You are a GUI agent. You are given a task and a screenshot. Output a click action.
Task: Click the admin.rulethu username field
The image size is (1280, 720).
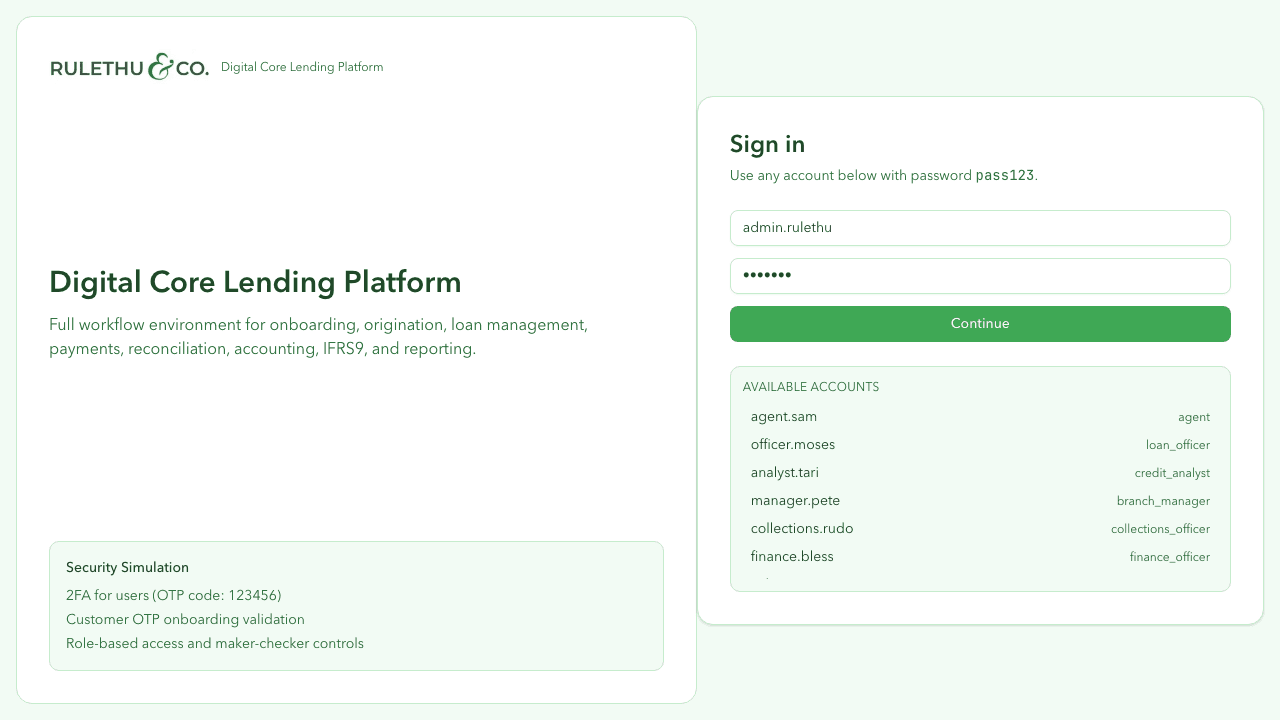[980, 227]
